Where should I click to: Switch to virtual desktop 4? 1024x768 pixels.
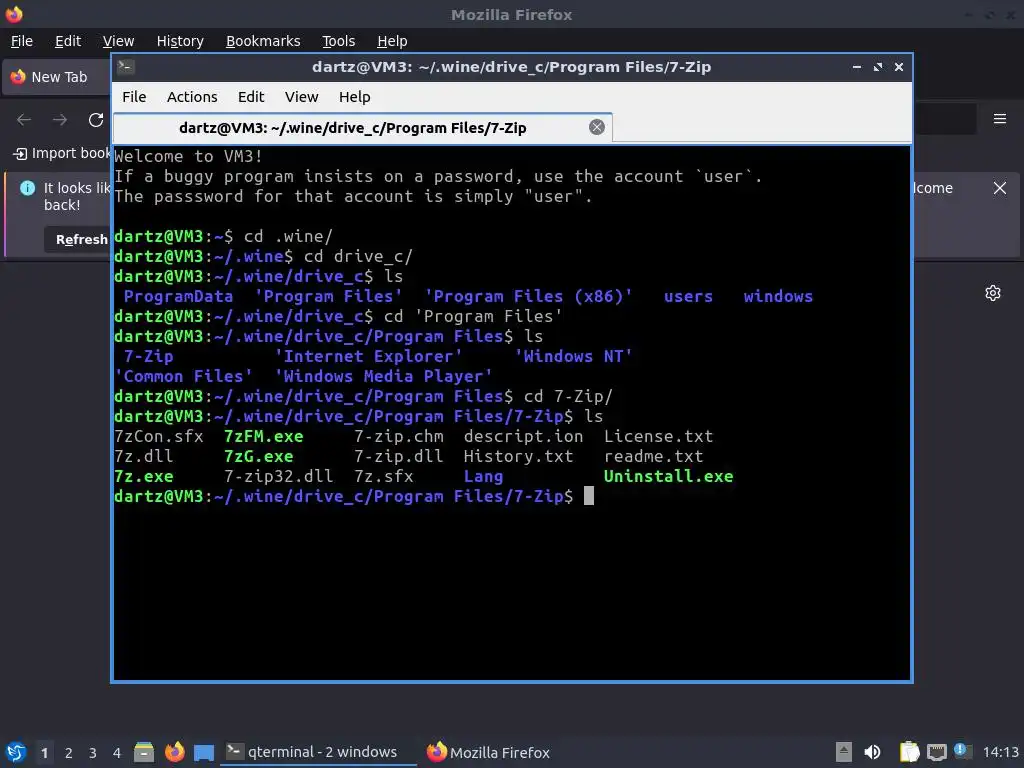pos(117,753)
